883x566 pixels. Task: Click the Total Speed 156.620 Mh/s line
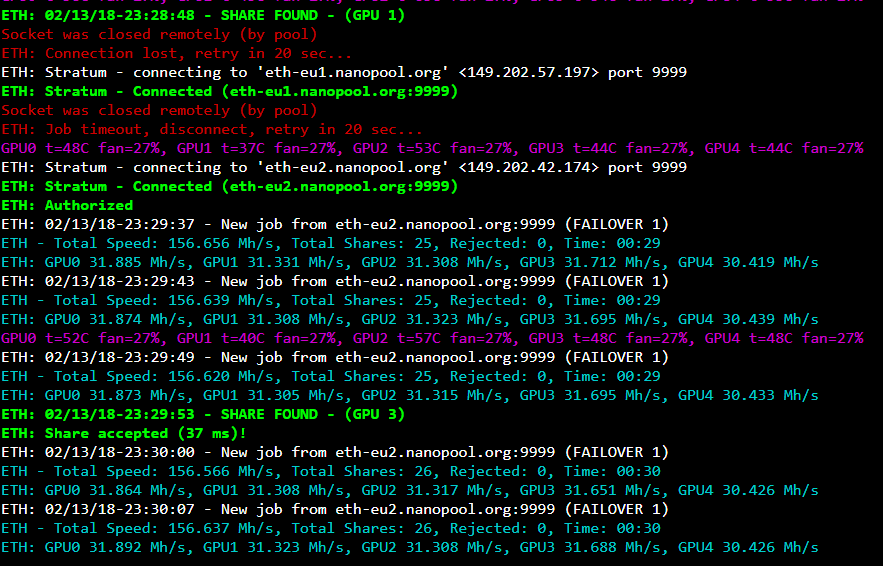[331, 376]
